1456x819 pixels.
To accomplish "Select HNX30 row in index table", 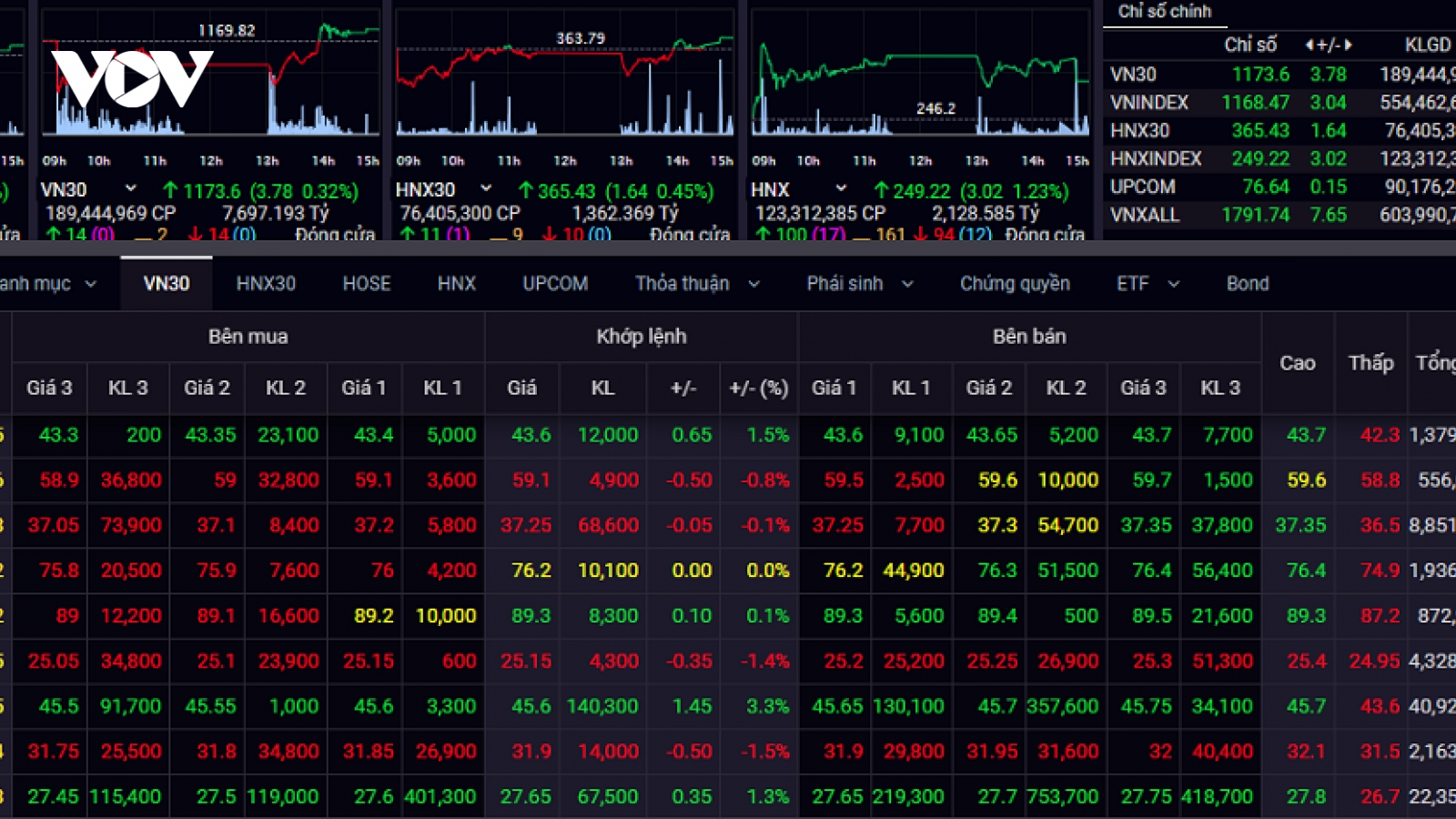I will click(x=1281, y=130).
